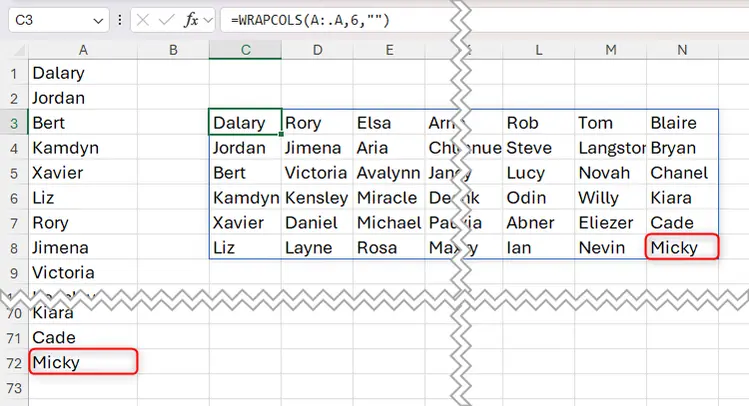Click the Cancel (X) formula bar icon
Viewport: 749px width, 406px height.
144,20
